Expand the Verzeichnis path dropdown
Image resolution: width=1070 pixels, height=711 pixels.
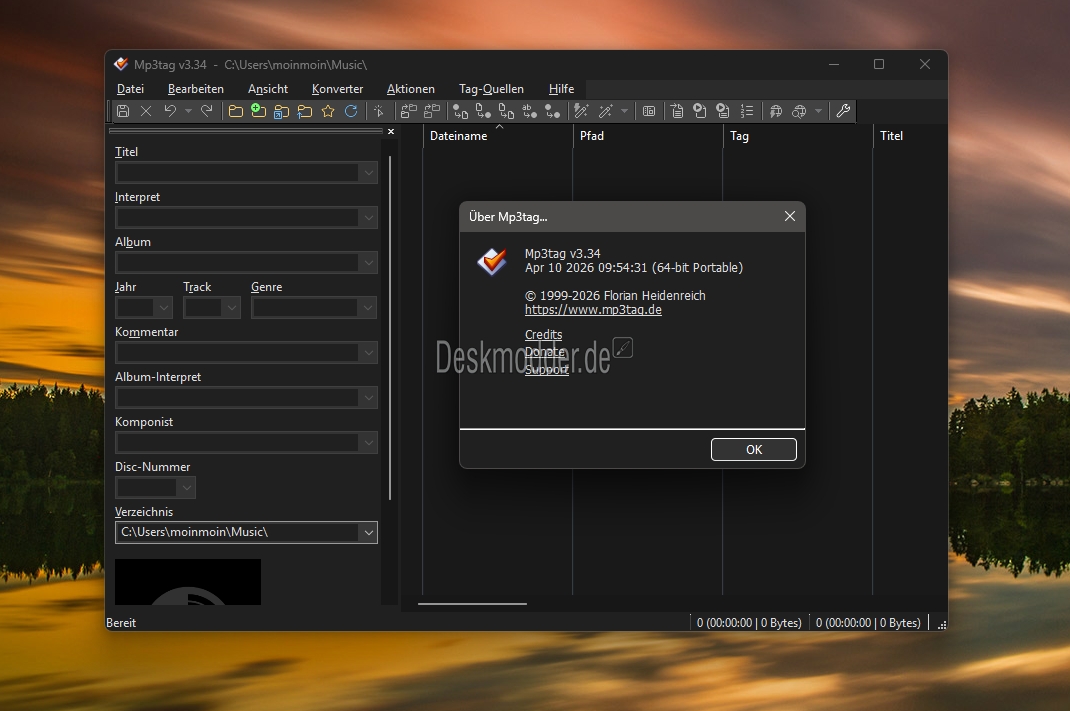367,533
